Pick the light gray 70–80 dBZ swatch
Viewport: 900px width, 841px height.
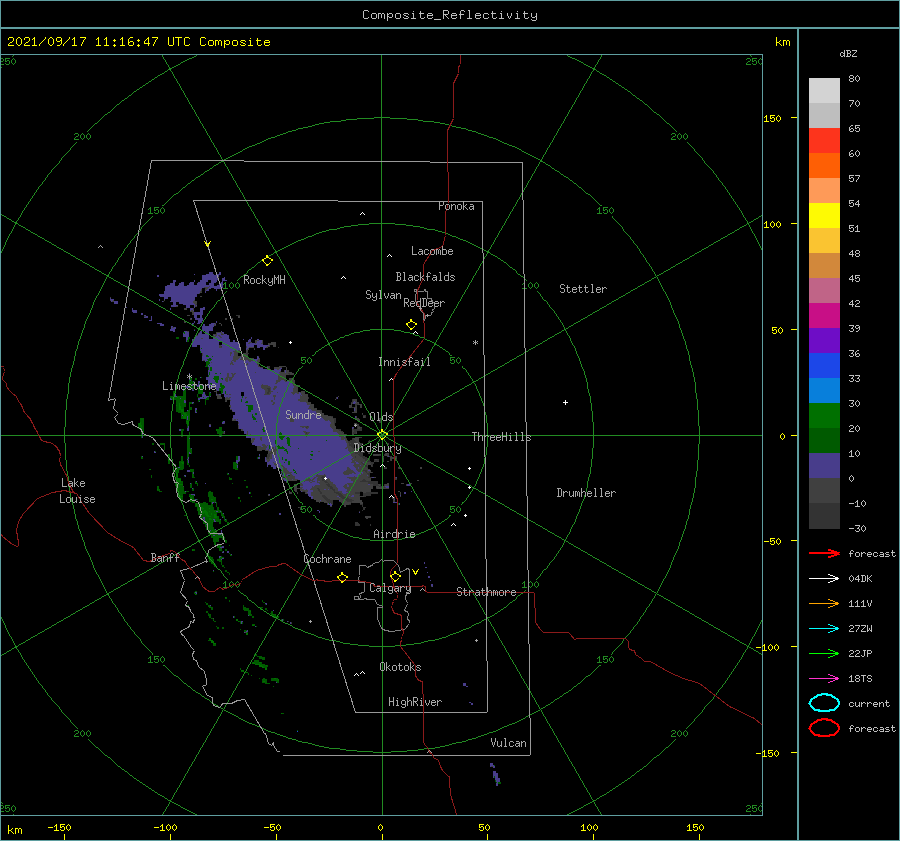pyautogui.click(x=824, y=91)
